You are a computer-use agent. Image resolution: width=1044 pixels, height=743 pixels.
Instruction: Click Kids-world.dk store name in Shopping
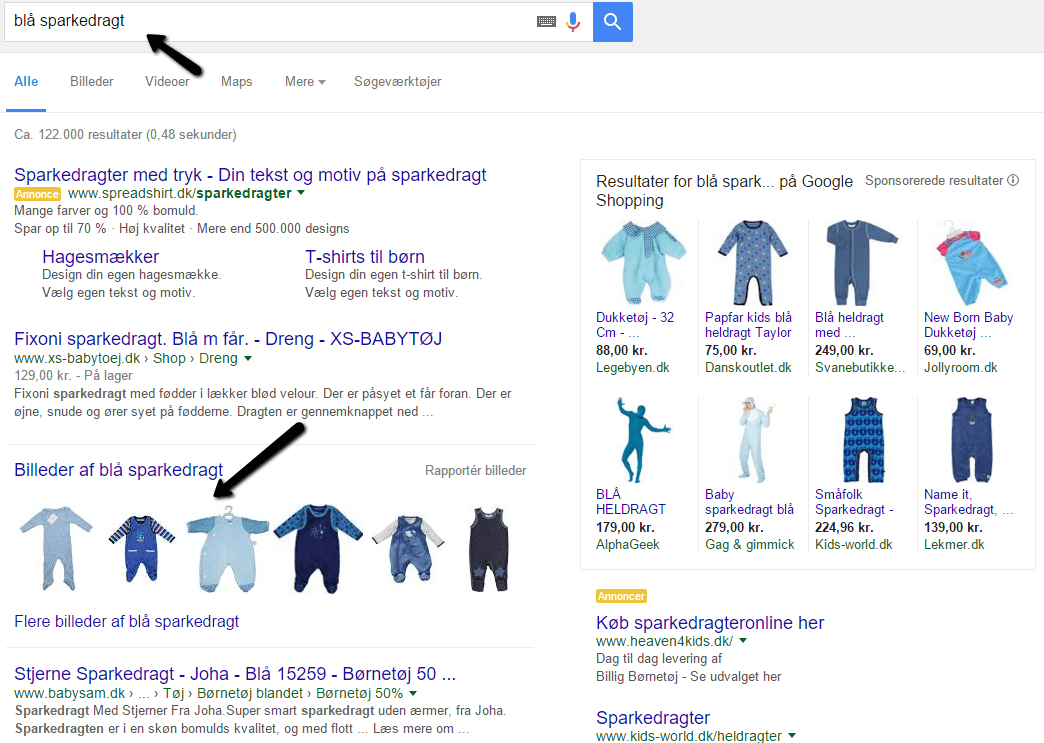[854, 545]
